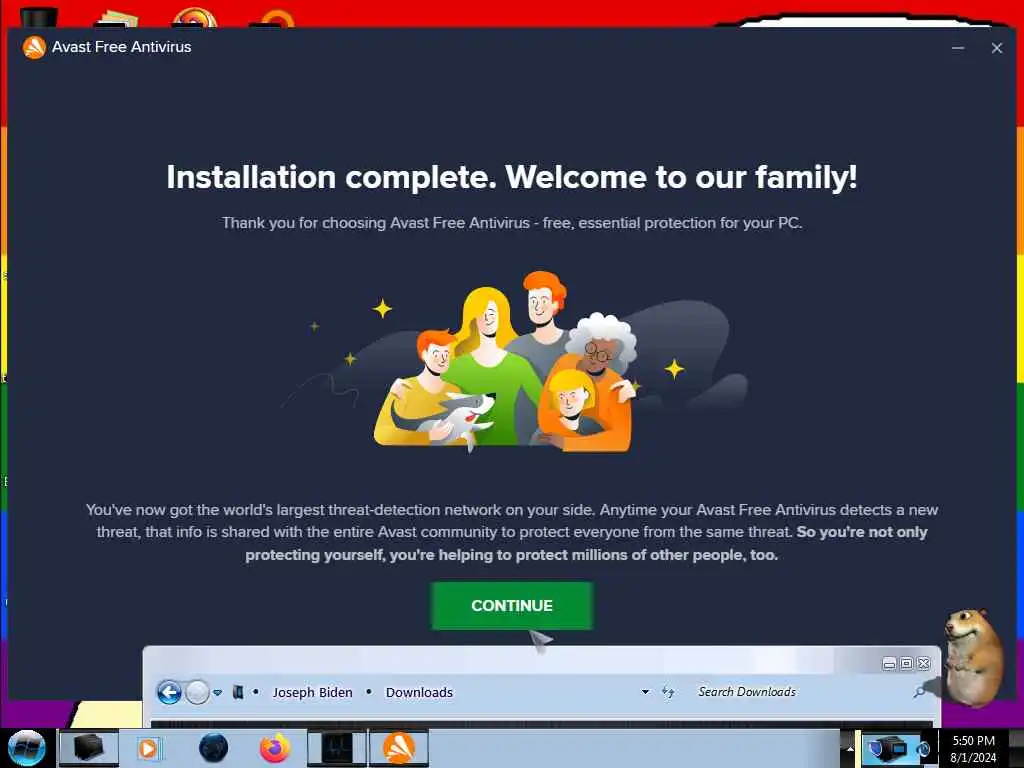Go back in the Downloads explorer window
The height and width of the screenshot is (768, 1024).
(169, 692)
